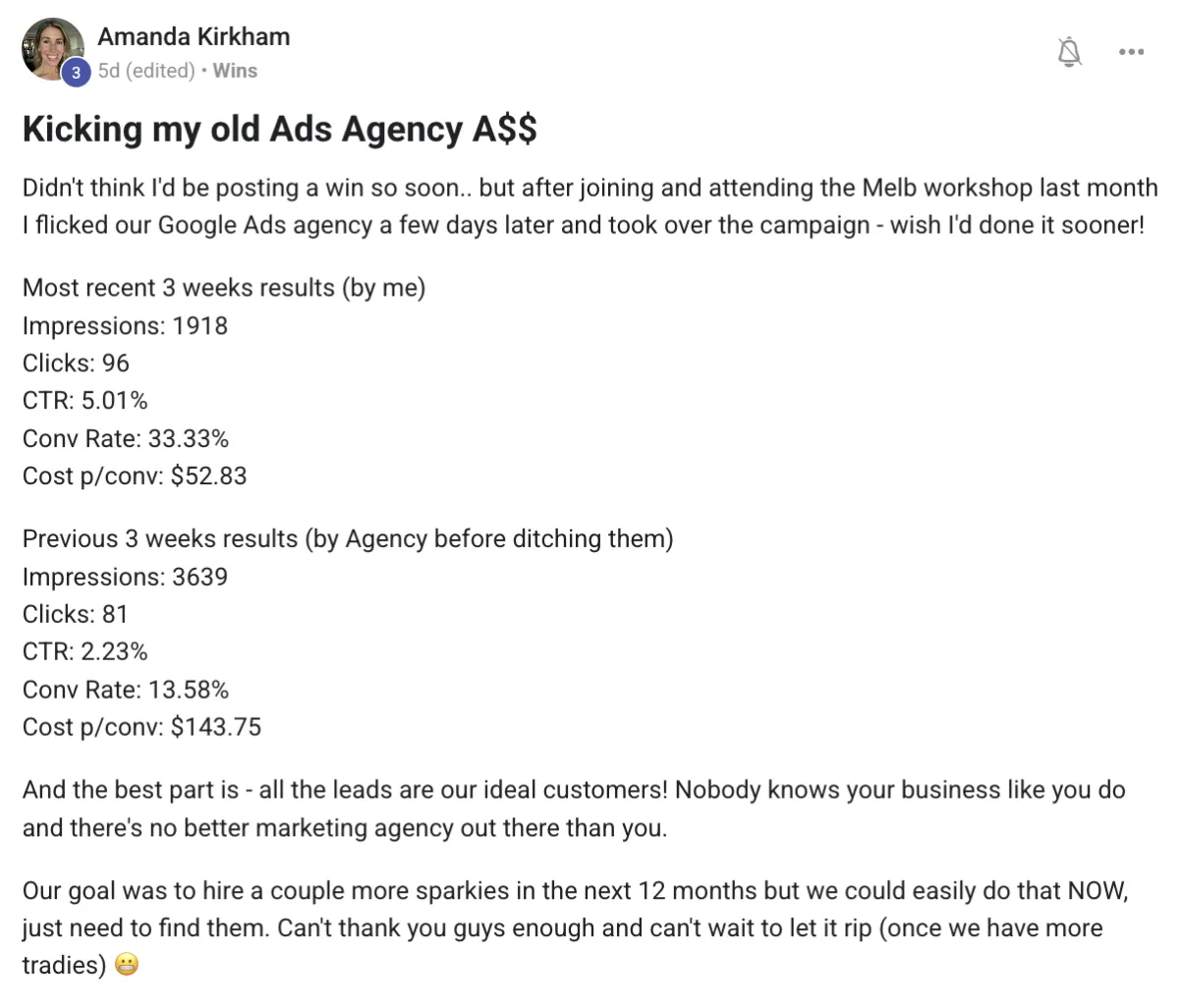Toggle the post notification bell
This screenshot has height=1008, width=1179.
(1070, 51)
